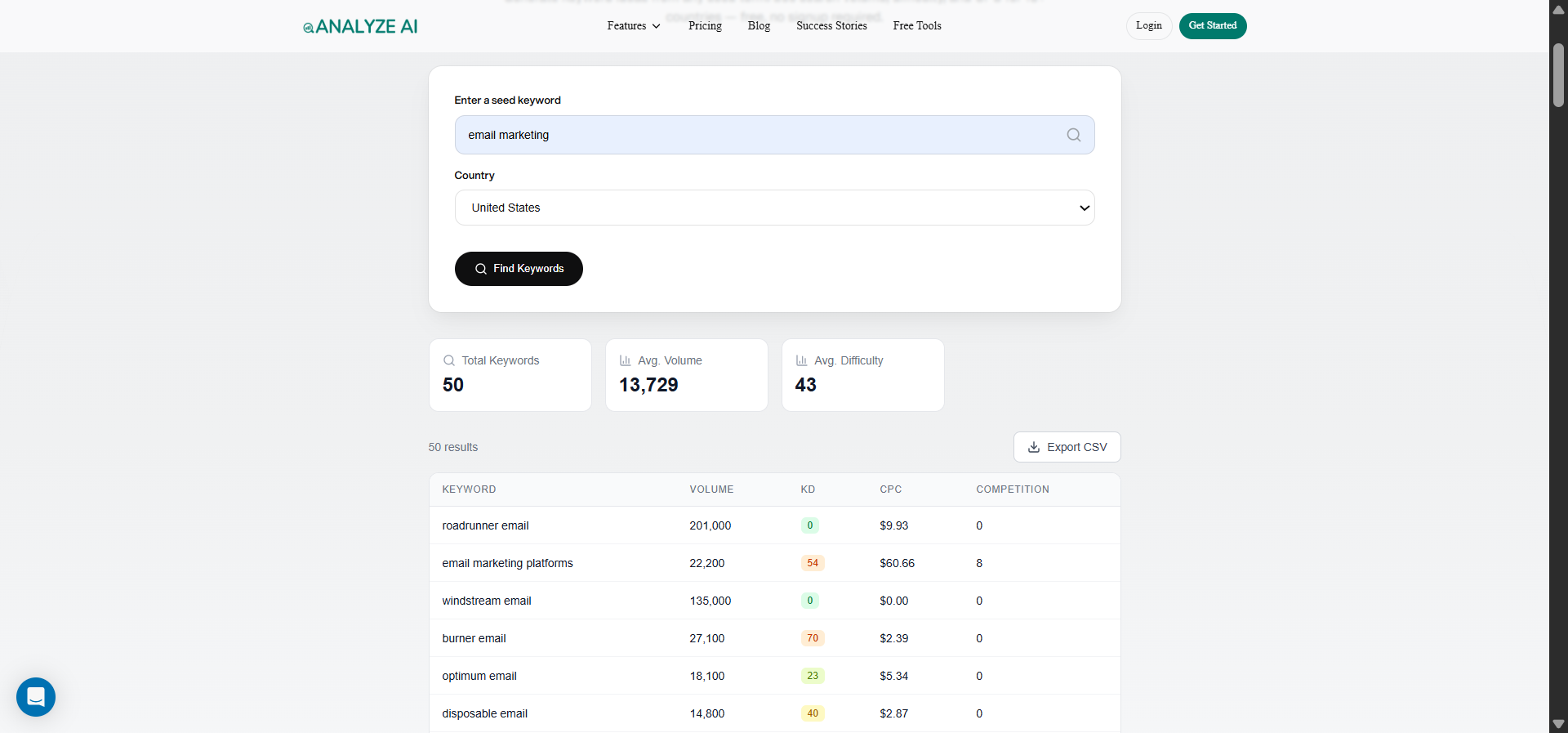This screenshot has height=733, width=1568.
Task: Sort by the COMPETITION column header
Action: point(1013,489)
